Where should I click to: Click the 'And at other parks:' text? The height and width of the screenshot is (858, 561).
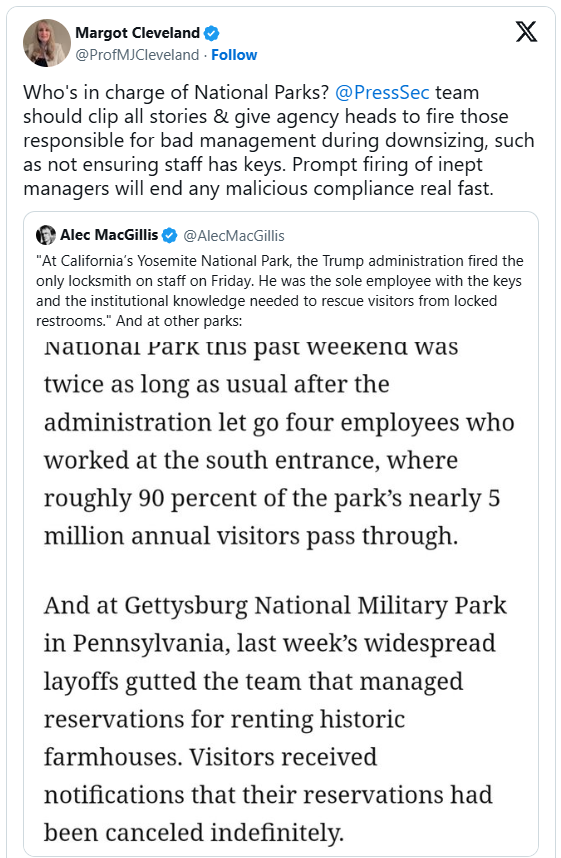(x=179, y=321)
